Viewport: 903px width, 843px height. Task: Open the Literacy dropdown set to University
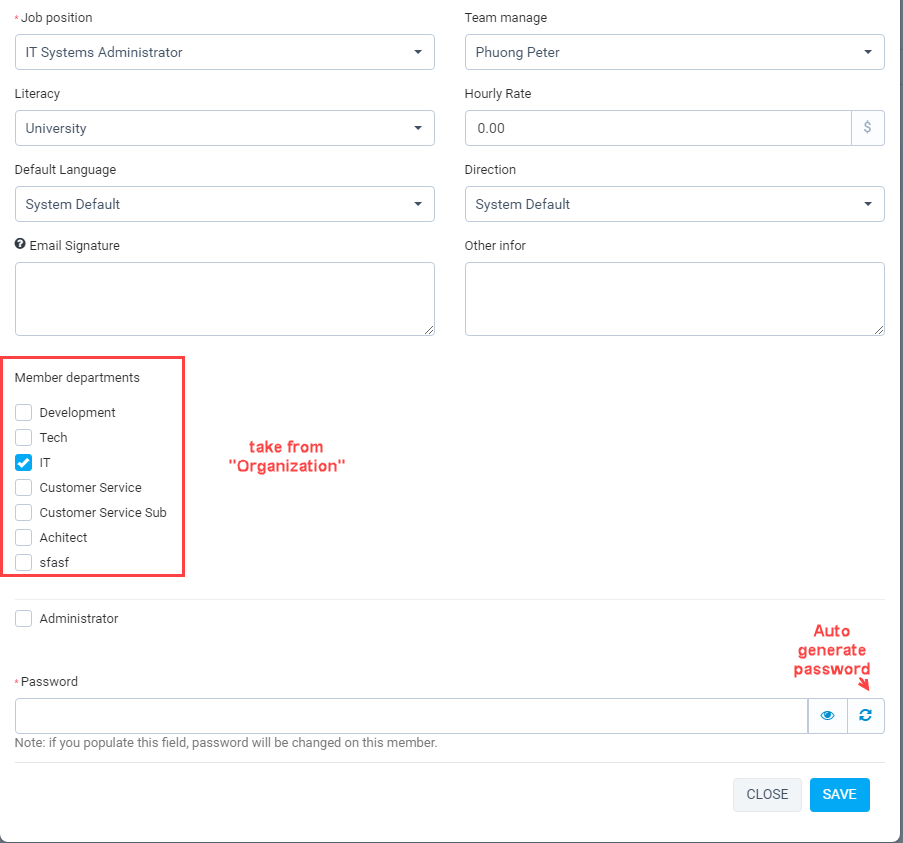225,128
